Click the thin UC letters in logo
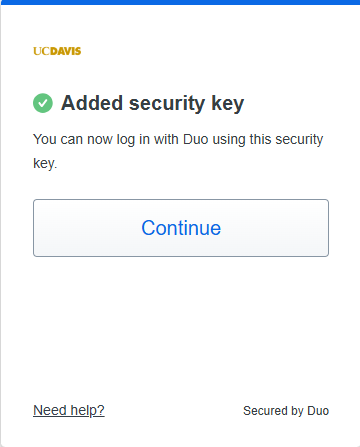 41,51
